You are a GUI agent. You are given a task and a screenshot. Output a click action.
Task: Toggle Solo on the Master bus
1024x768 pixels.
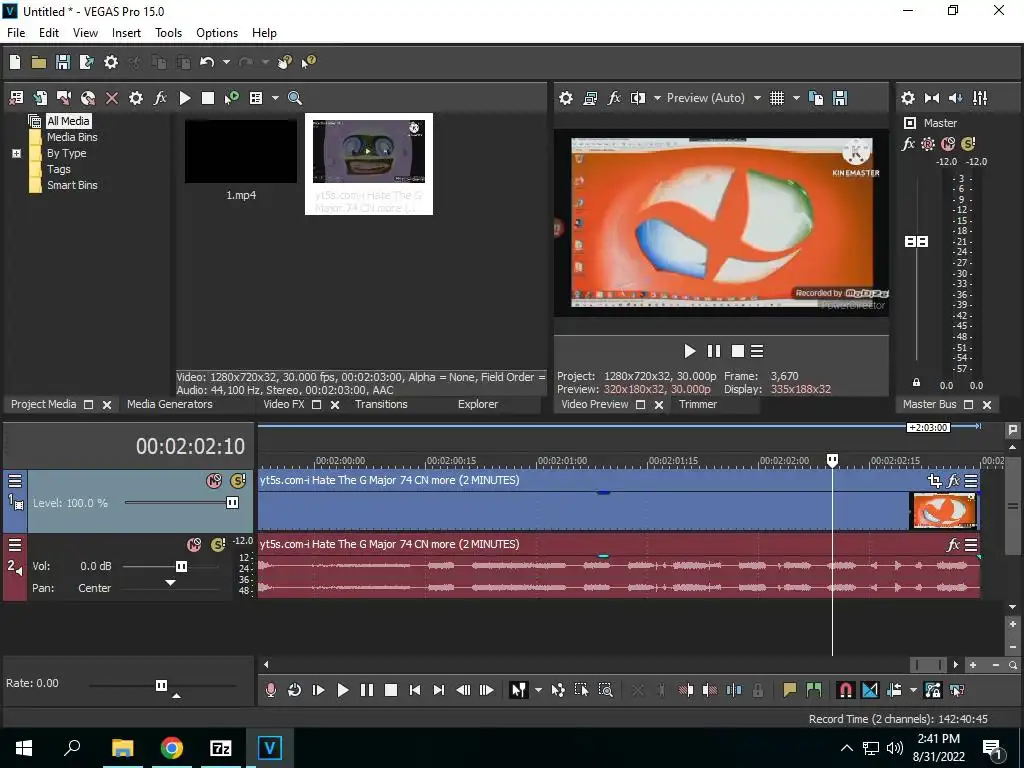(968, 144)
